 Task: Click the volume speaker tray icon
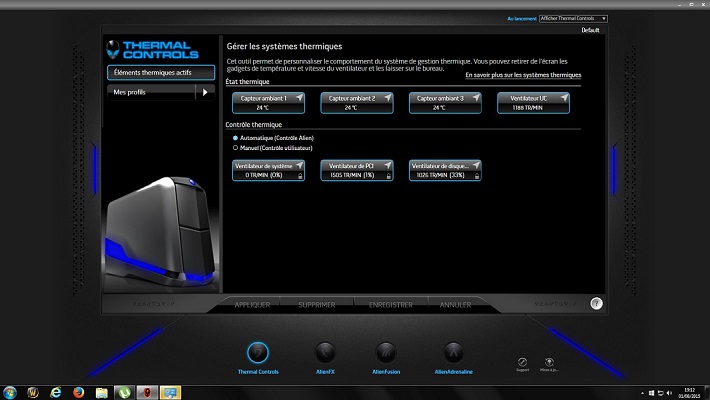pos(669,393)
